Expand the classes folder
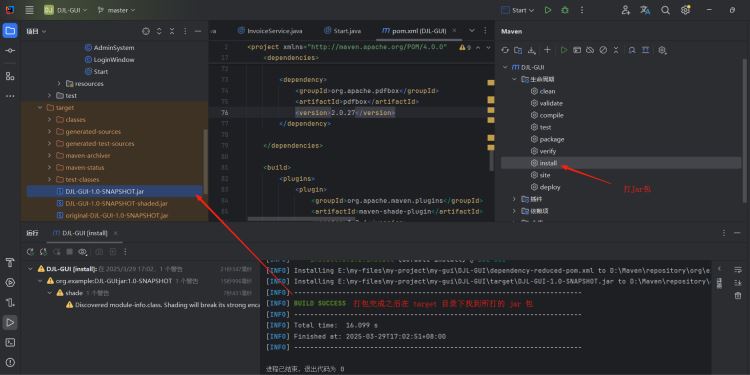This screenshot has width=750, height=375. point(49,120)
